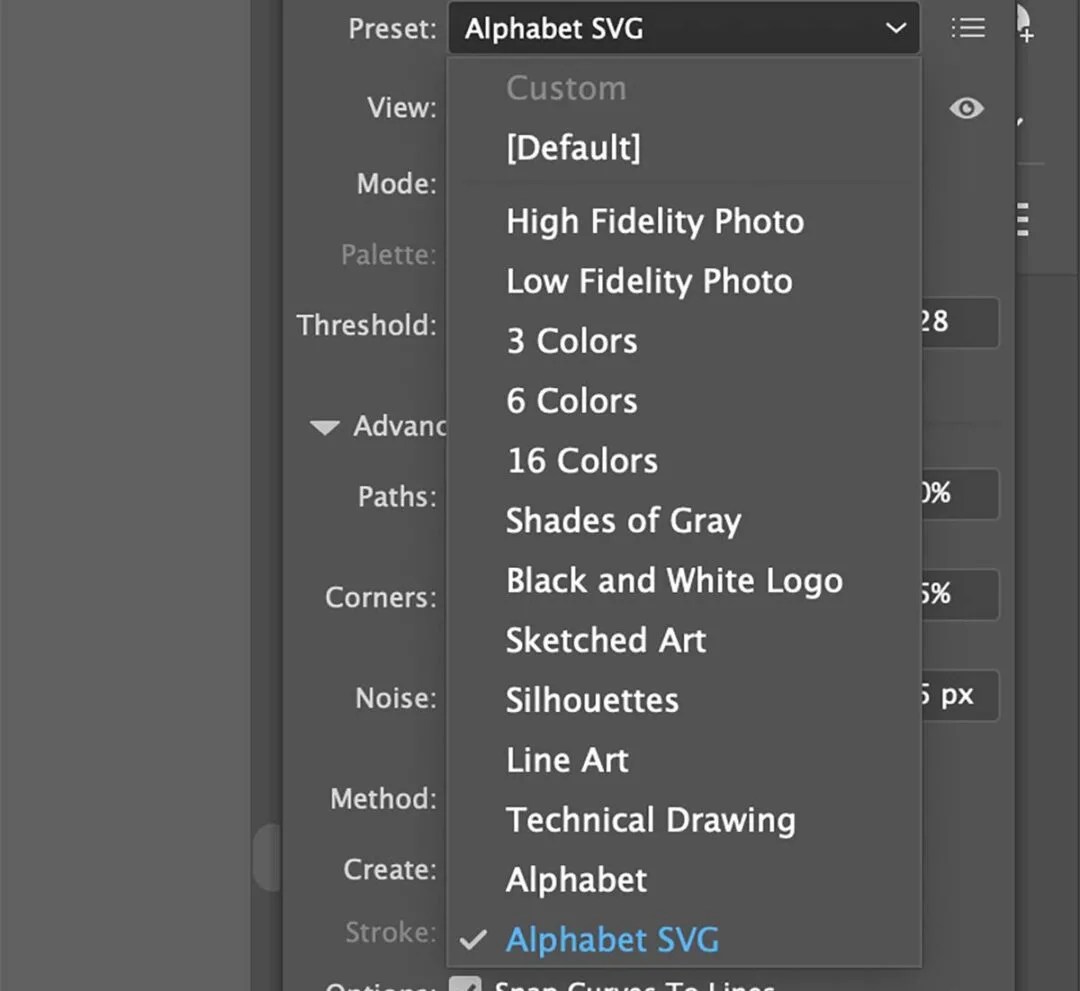
Task: Click the Noise px value field
Action: coord(958,695)
